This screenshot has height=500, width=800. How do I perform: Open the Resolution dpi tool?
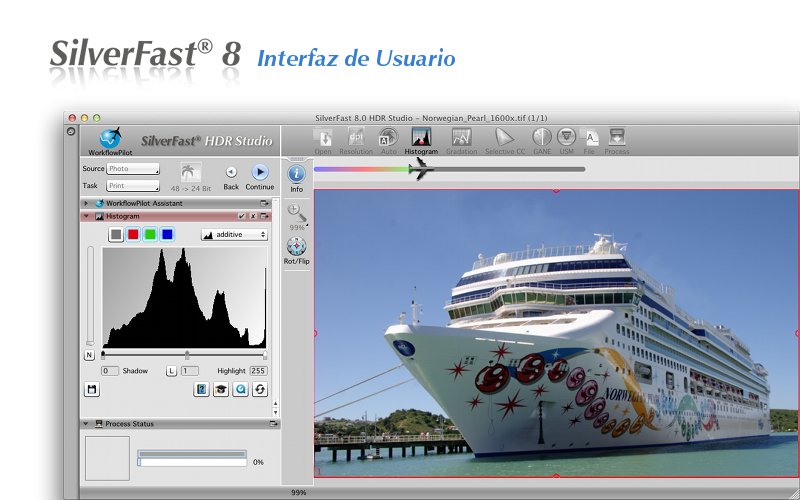356,137
